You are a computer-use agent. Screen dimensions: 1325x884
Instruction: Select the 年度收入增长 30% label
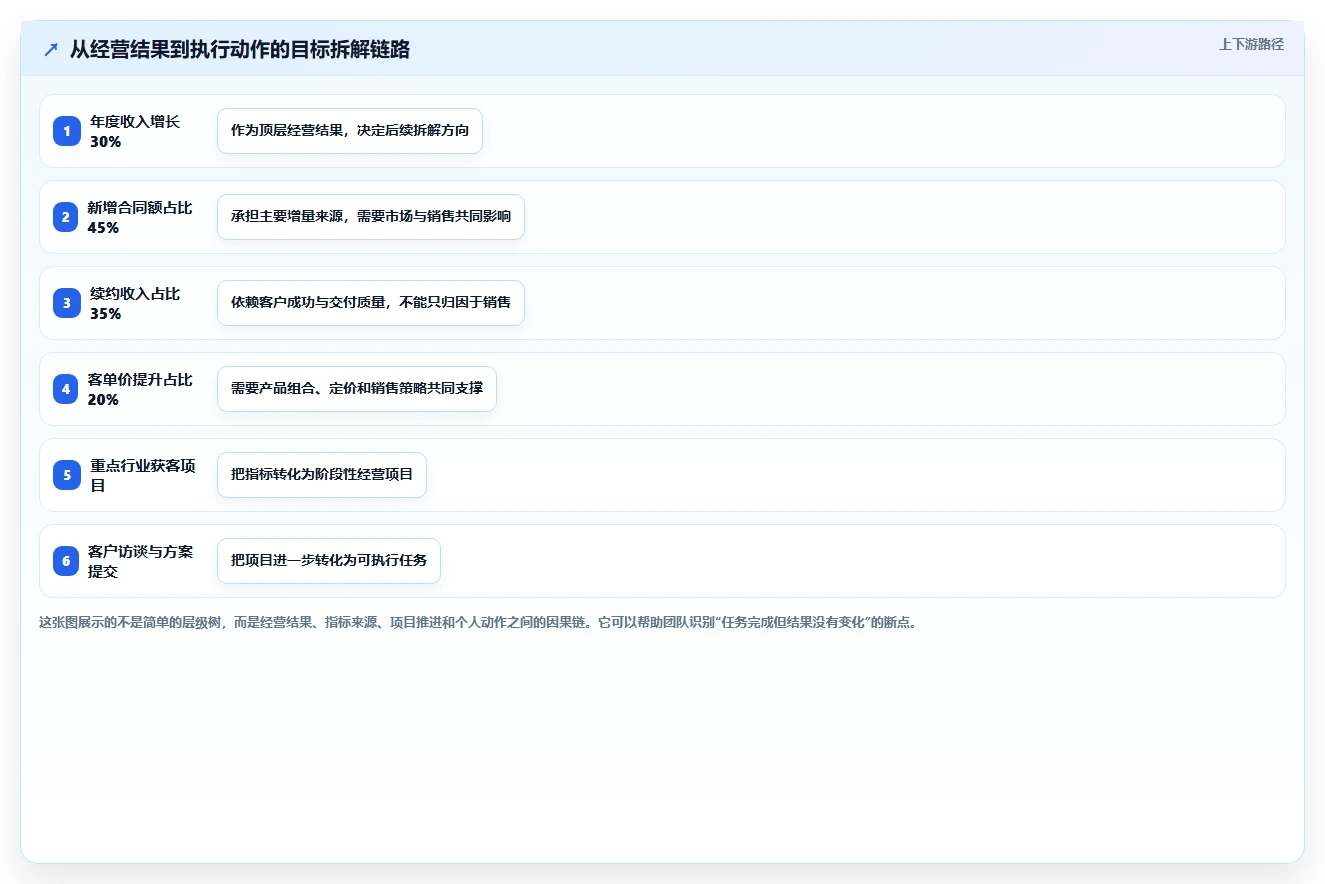point(135,131)
